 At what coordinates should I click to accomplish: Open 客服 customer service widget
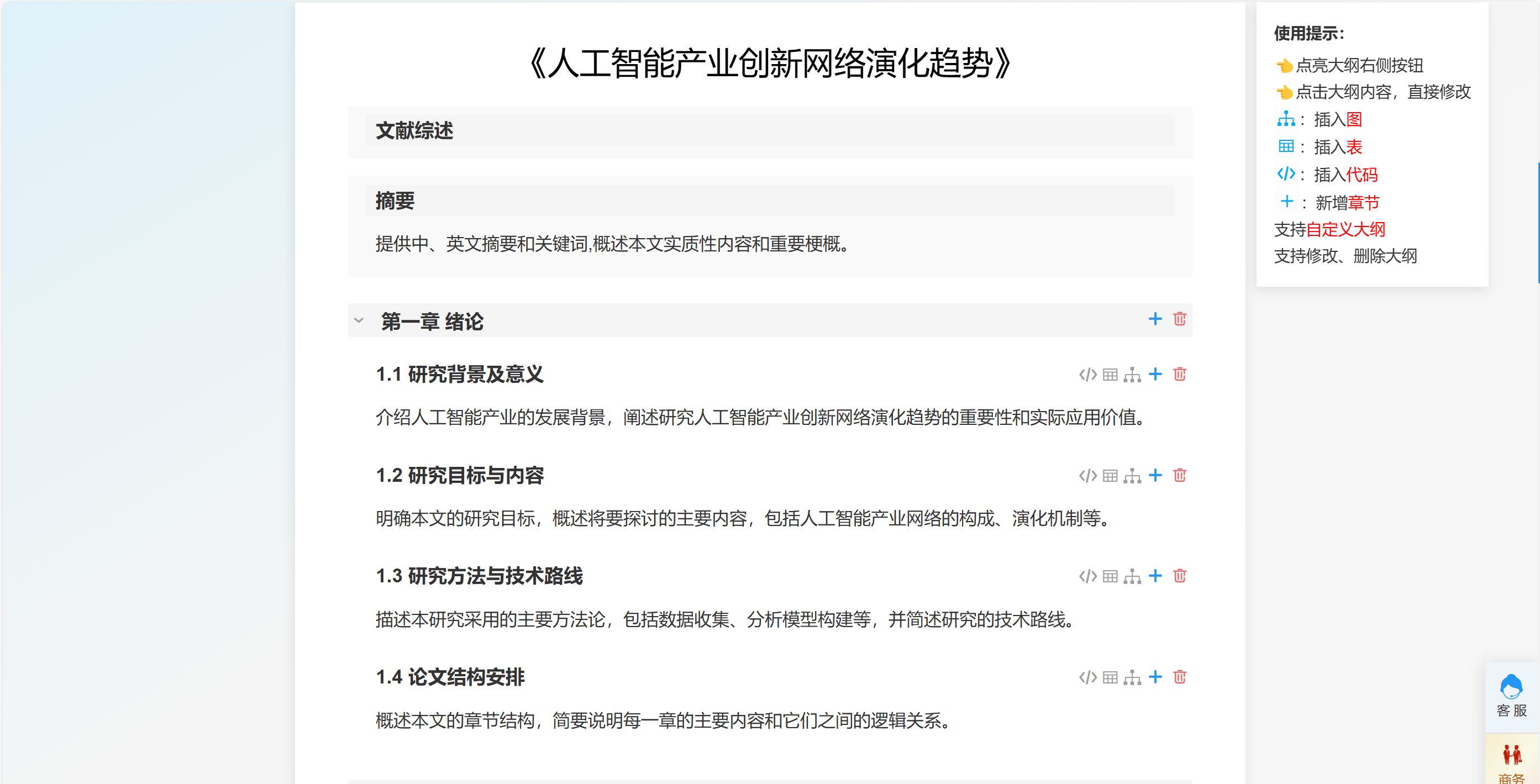pyautogui.click(x=1511, y=696)
